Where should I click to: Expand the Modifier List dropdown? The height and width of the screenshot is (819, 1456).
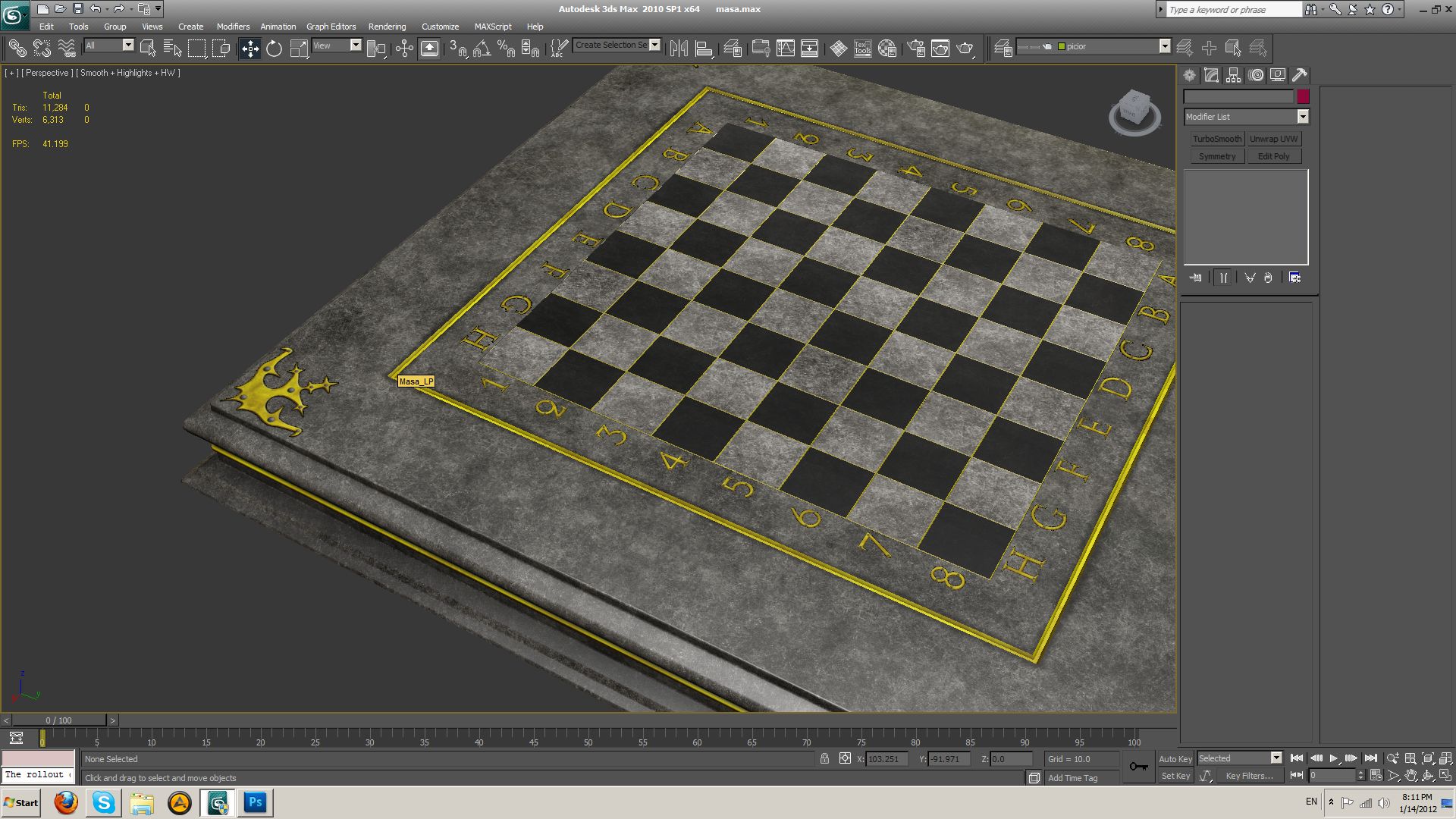(1302, 117)
